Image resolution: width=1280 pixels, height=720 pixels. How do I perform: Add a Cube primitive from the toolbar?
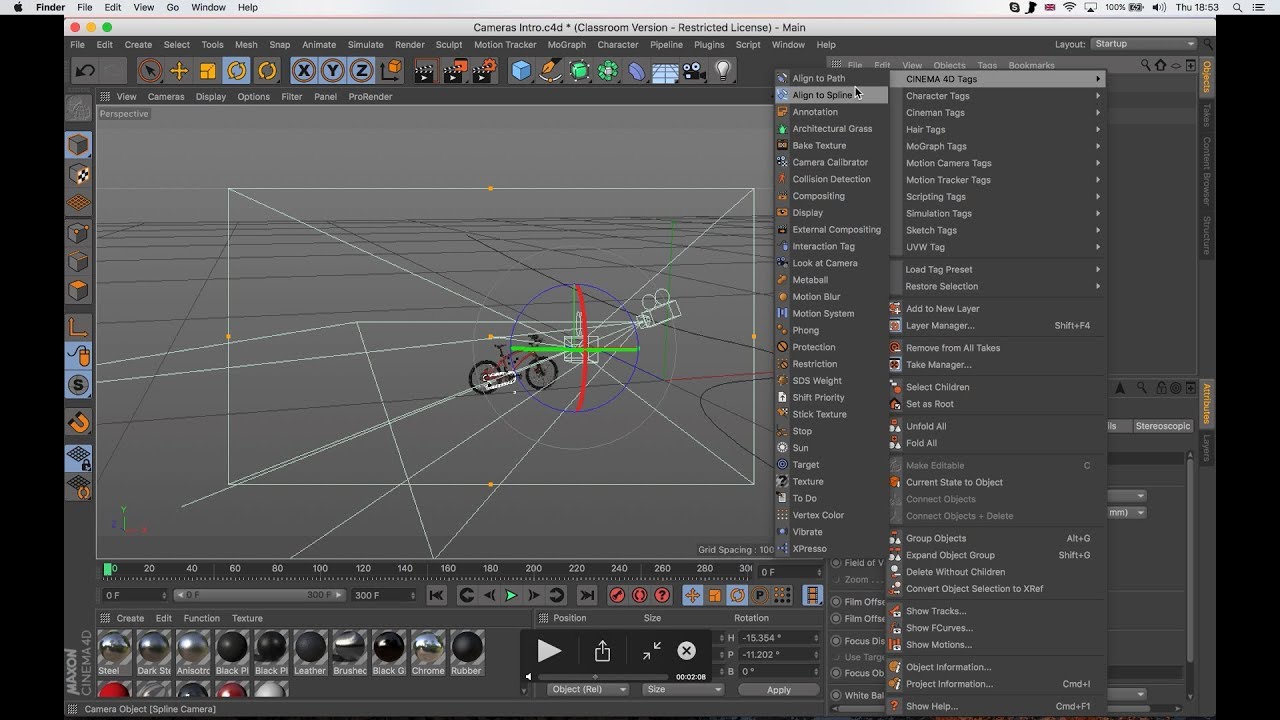pyautogui.click(x=521, y=70)
